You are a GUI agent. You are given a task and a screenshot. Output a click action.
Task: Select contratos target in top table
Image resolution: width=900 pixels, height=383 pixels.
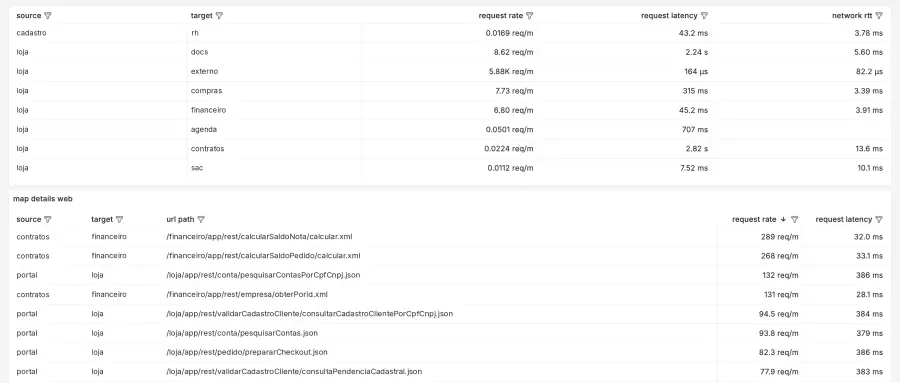pos(207,149)
